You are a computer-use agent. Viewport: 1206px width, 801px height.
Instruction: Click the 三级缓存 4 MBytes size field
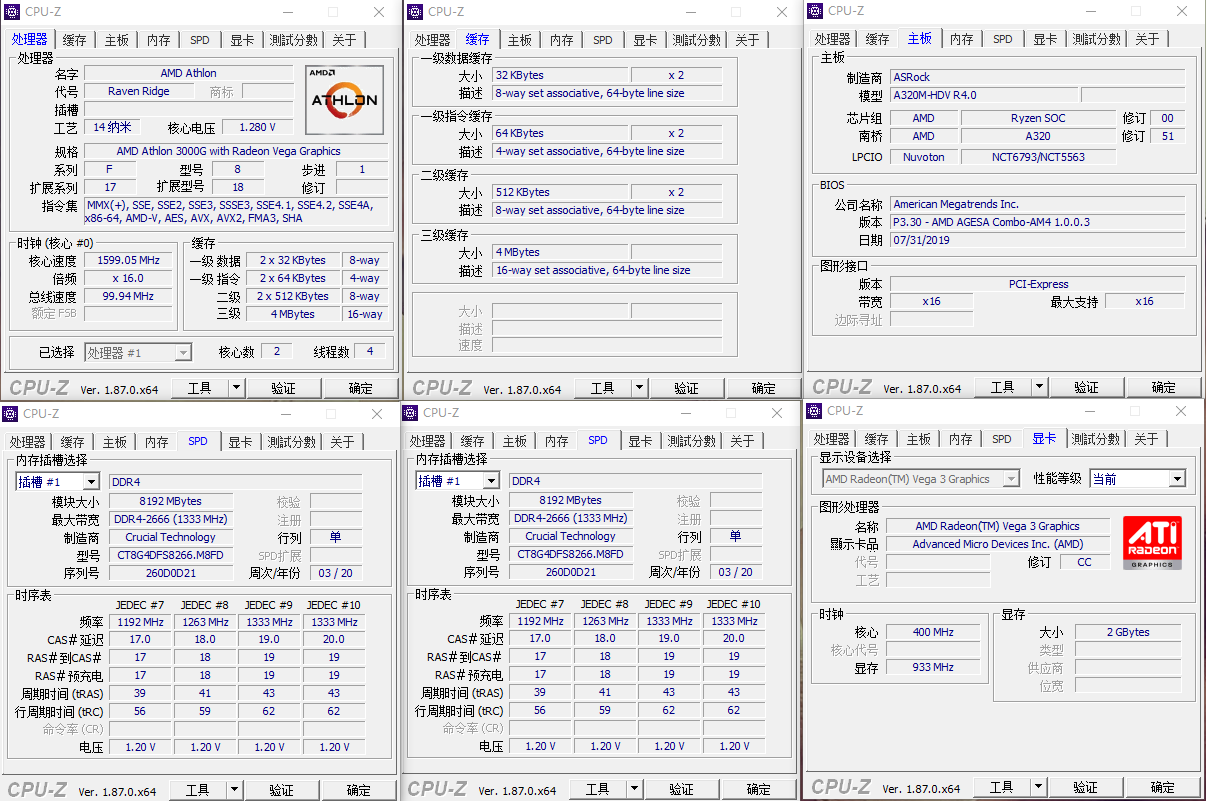(x=559, y=252)
